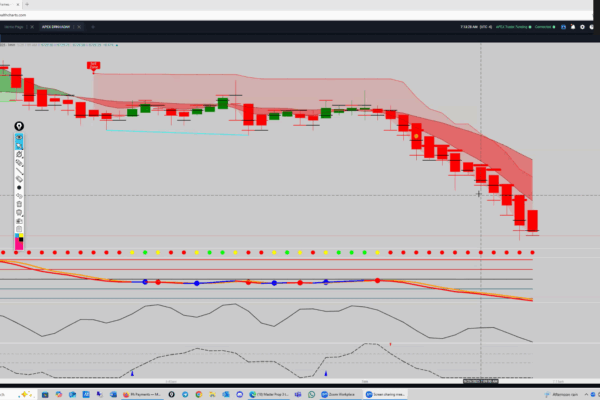
Task: Open Screen sharing taskbar item
Action: pyautogui.click(x=386, y=394)
